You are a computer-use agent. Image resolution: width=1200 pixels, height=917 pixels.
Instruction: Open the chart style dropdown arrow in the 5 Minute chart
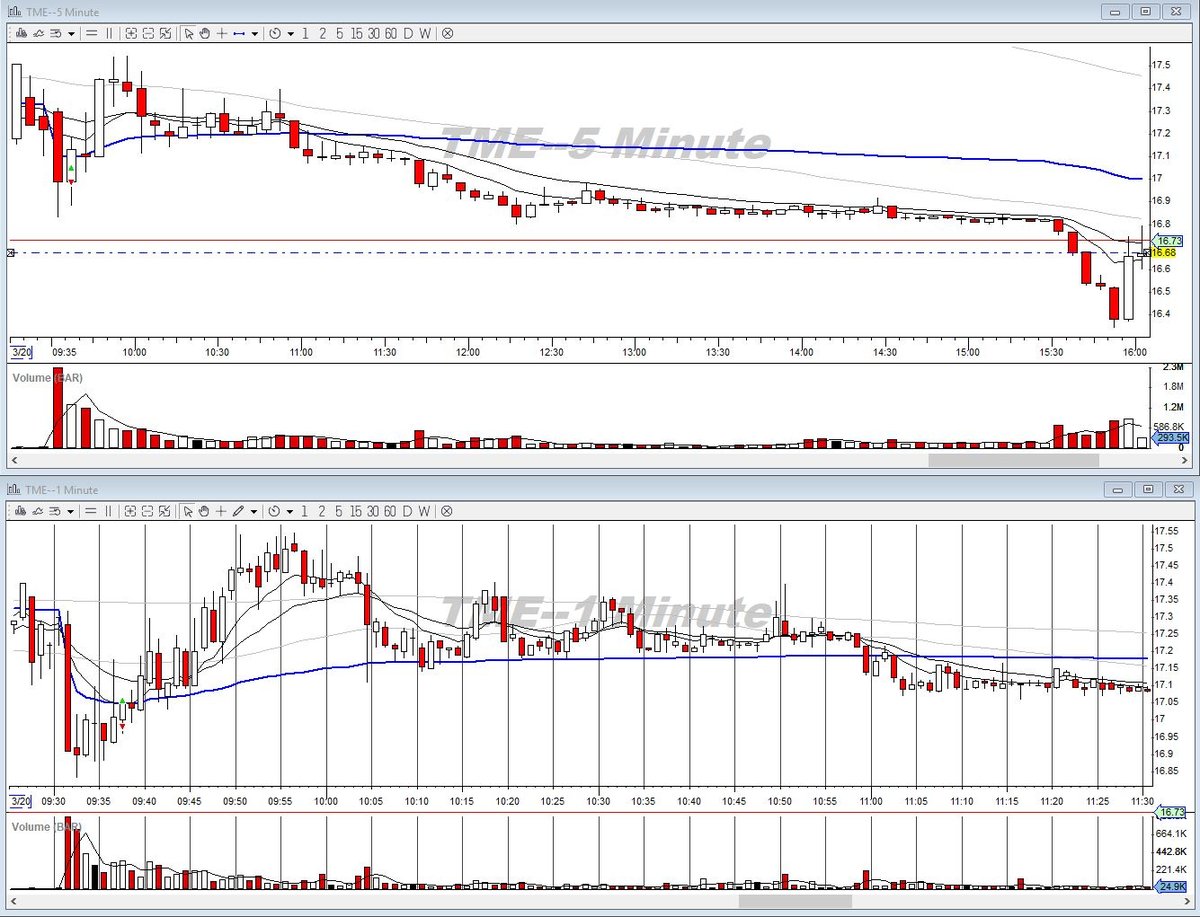coord(71,33)
